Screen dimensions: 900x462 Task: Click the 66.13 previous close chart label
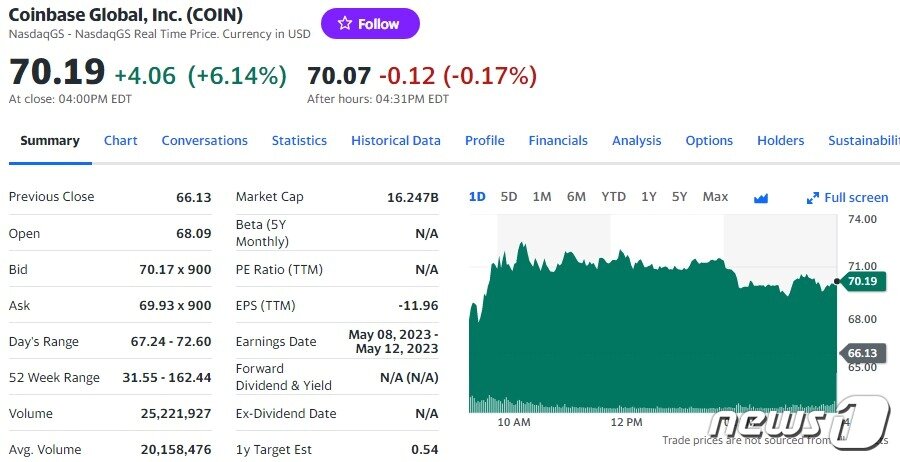pos(862,353)
